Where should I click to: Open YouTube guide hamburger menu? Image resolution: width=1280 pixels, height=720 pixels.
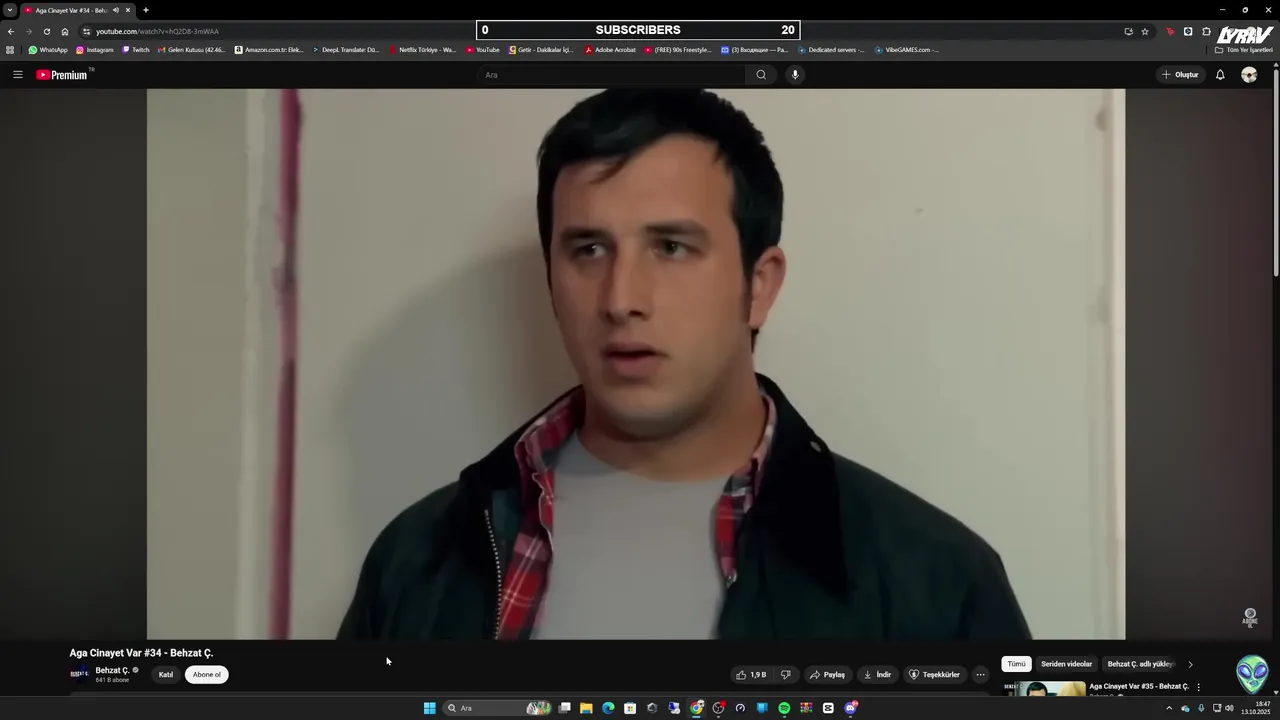(17, 75)
